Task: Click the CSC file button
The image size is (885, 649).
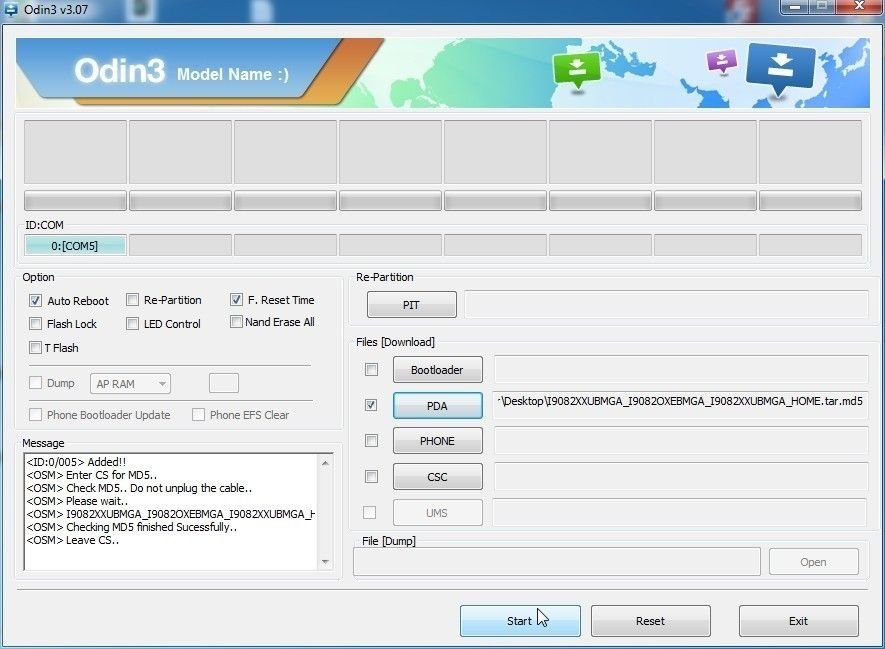Action: (437, 477)
